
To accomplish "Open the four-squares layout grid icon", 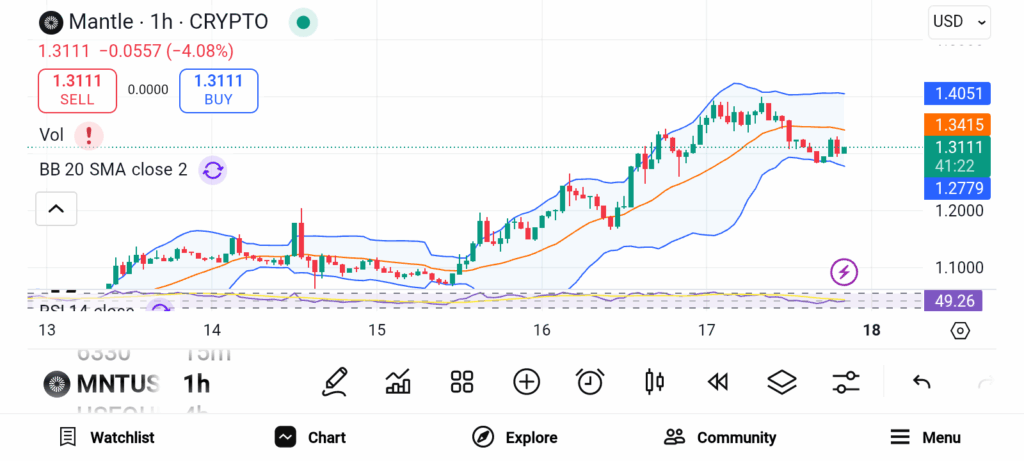I will [x=462, y=382].
